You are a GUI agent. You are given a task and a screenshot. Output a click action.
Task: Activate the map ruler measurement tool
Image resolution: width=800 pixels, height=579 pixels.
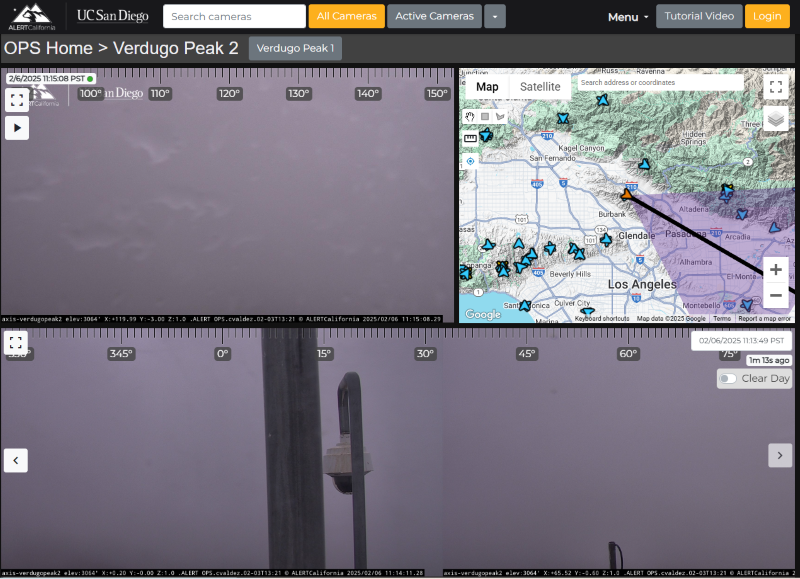(x=470, y=138)
